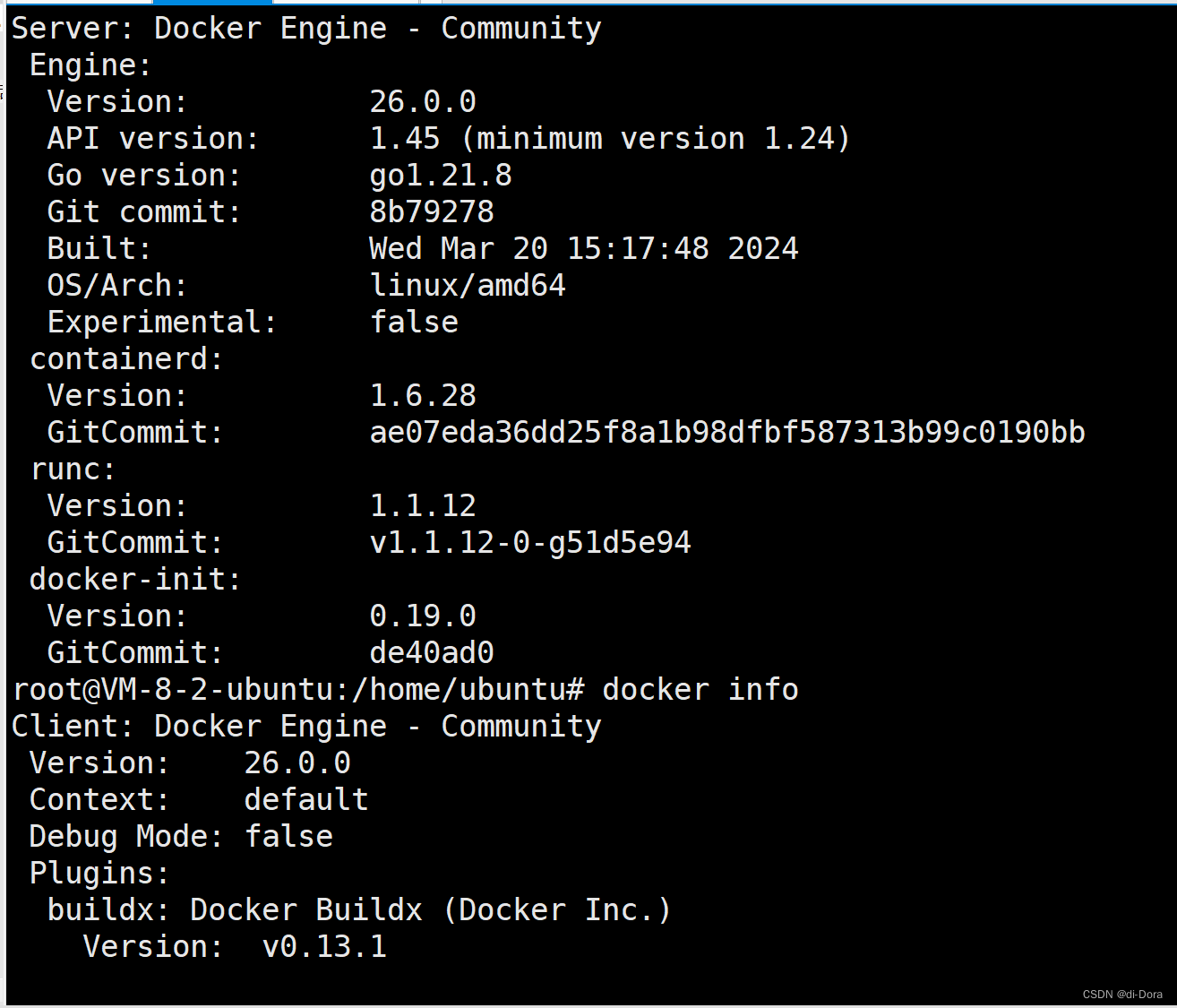Select the buildx version v0.13.1
This screenshot has height=1008, width=1177.
click(x=324, y=947)
